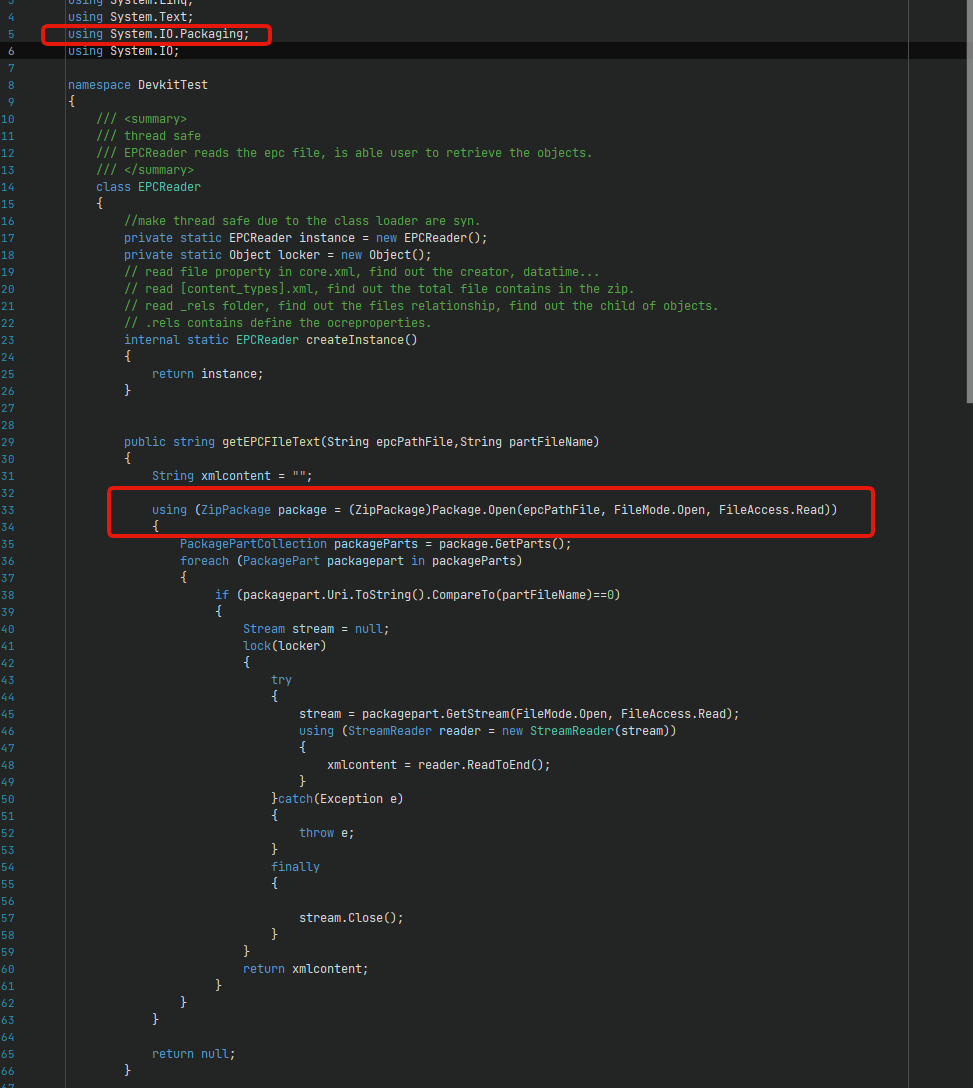Click the 'finally' keyword
The image size is (973, 1088).
tap(295, 867)
